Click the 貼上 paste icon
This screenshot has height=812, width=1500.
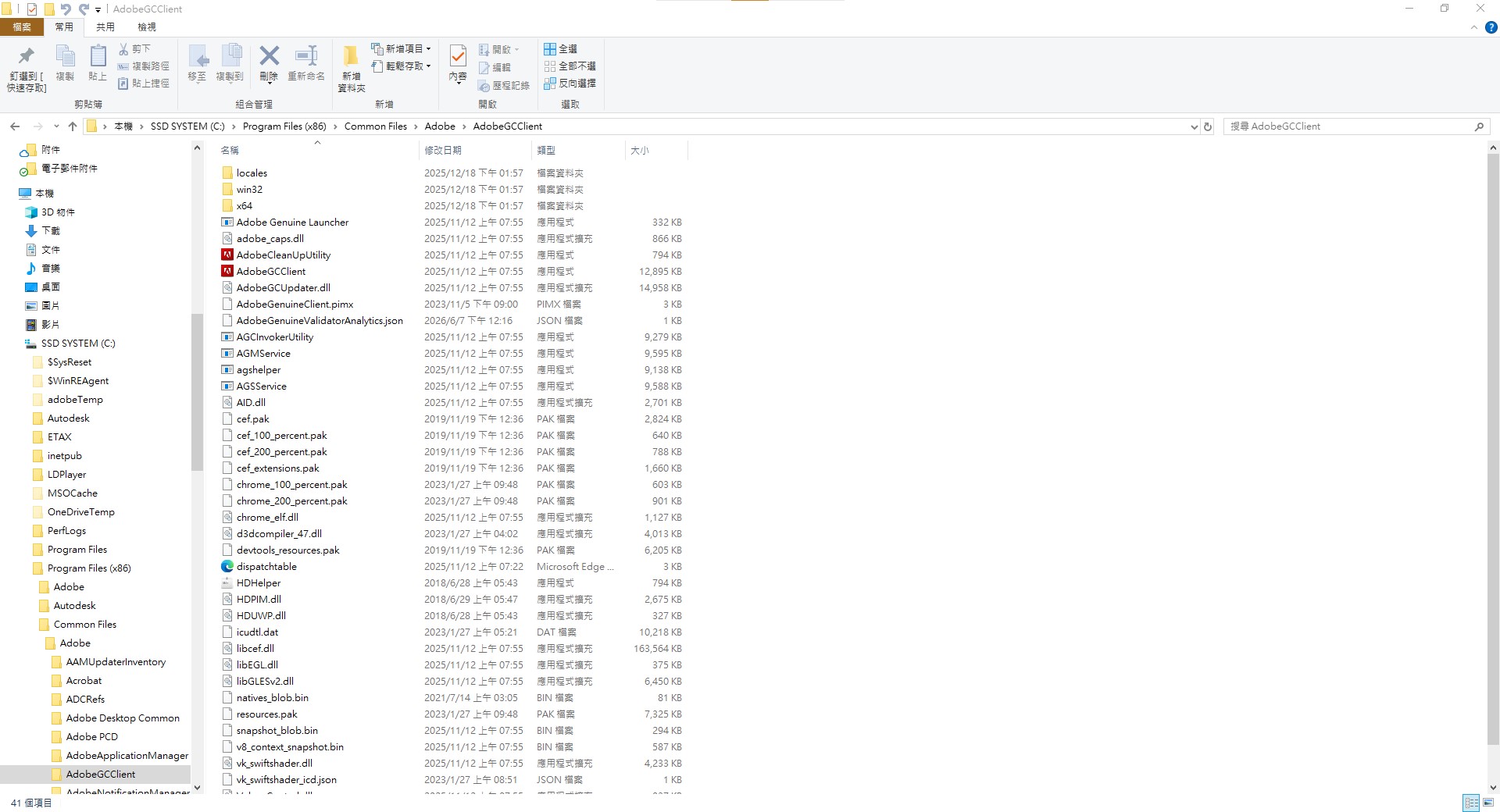(x=98, y=55)
